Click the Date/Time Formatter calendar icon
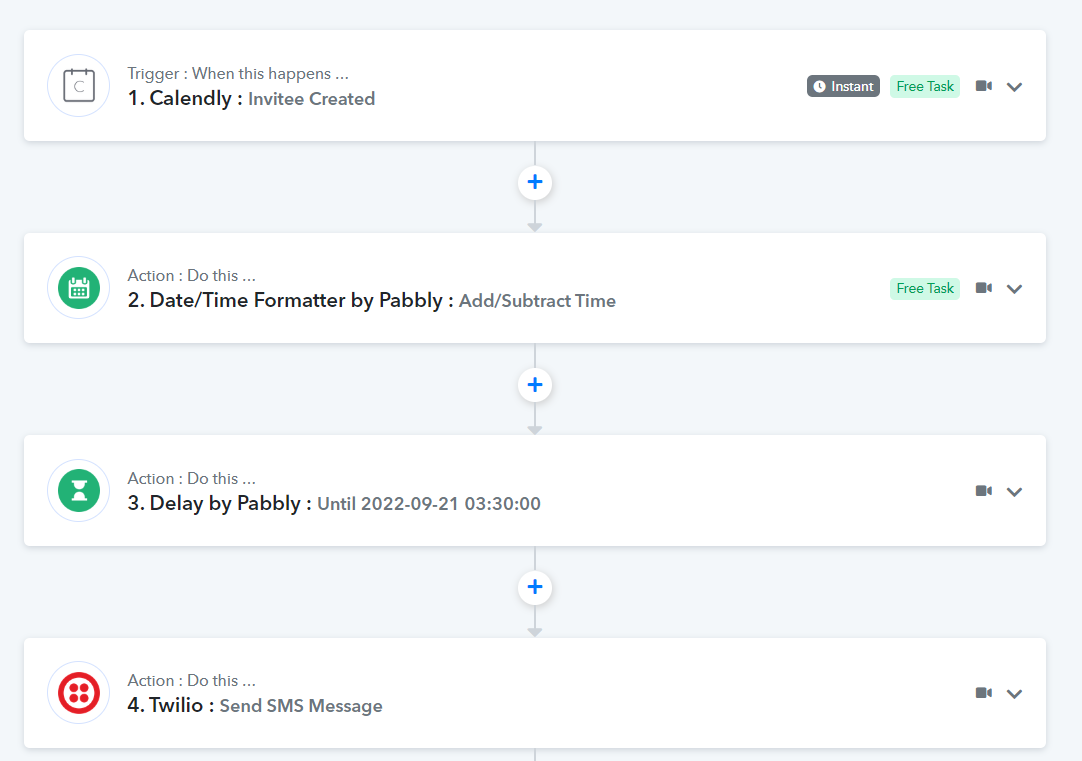The image size is (1082, 761). (x=79, y=288)
